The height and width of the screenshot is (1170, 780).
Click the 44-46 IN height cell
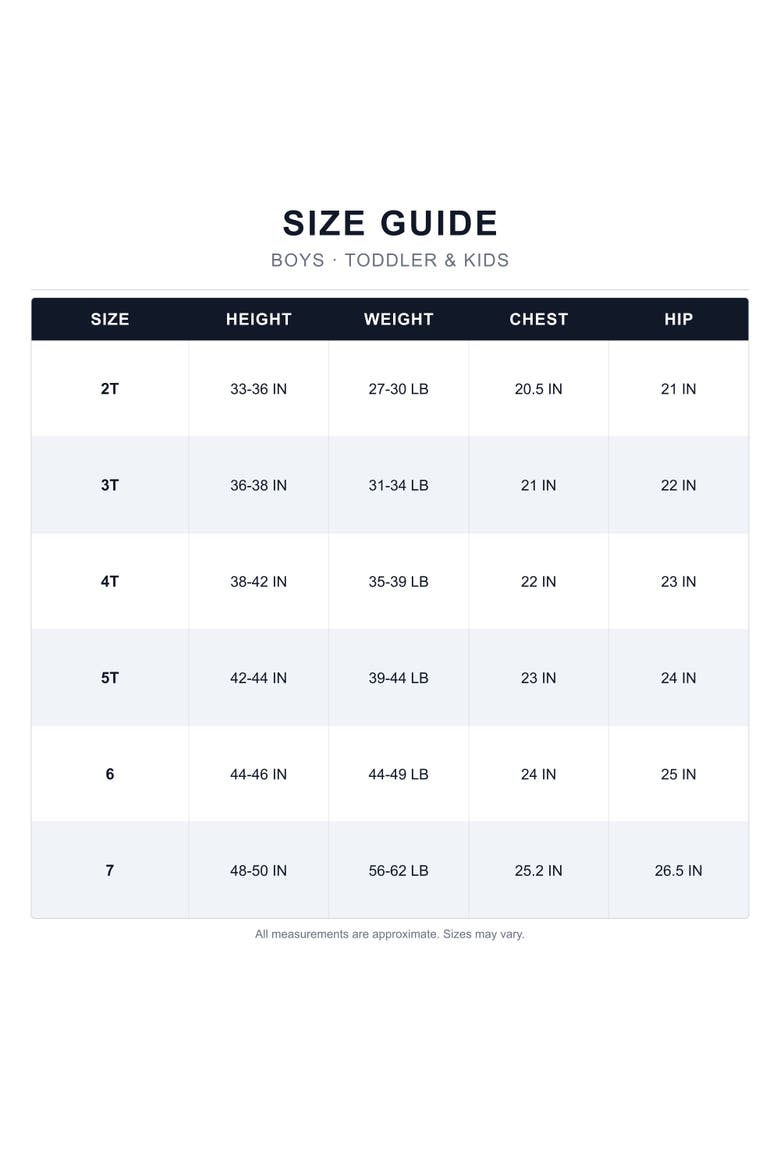(258, 774)
